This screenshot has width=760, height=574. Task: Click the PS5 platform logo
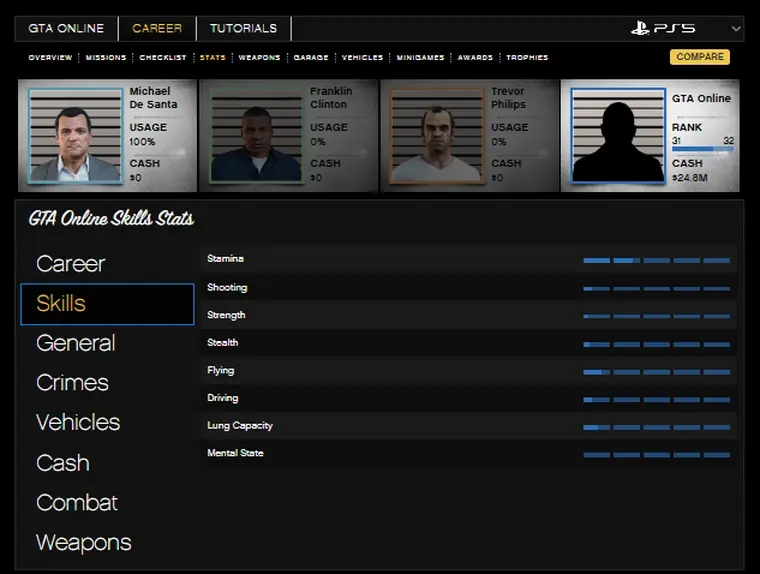pyautogui.click(x=663, y=28)
